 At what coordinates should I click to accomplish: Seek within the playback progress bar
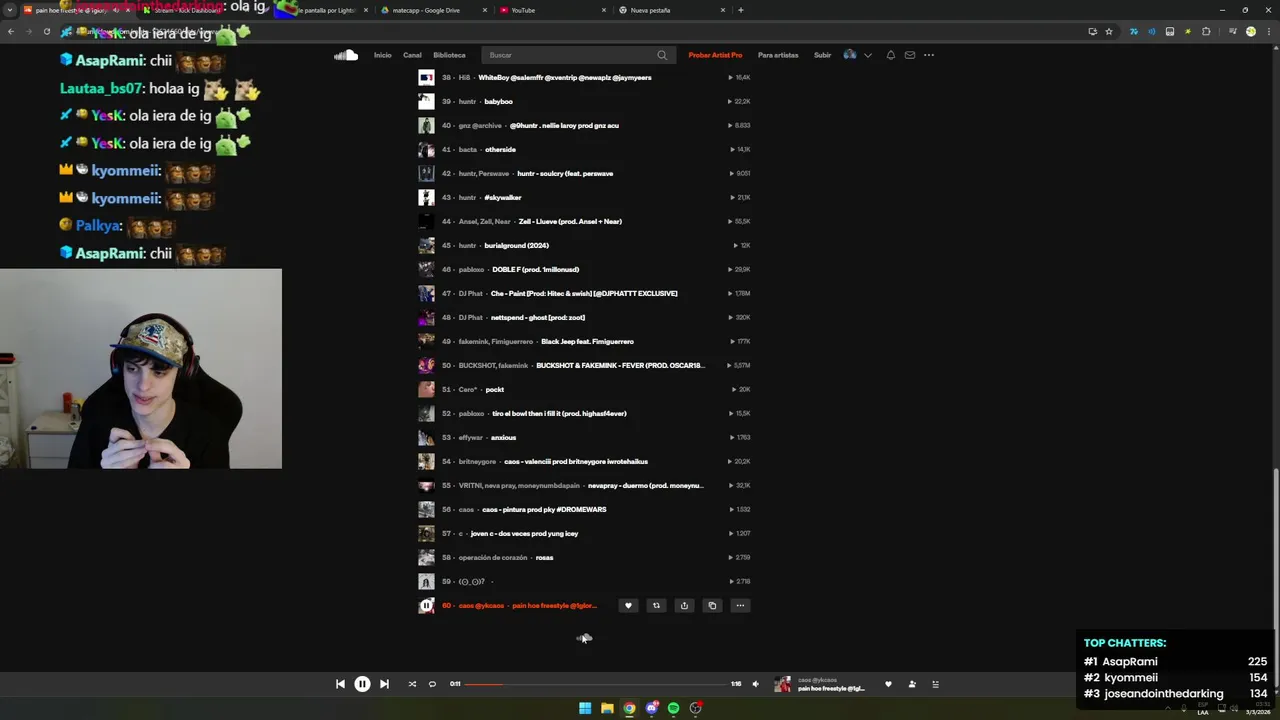pyautogui.click(x=596, y=684)
